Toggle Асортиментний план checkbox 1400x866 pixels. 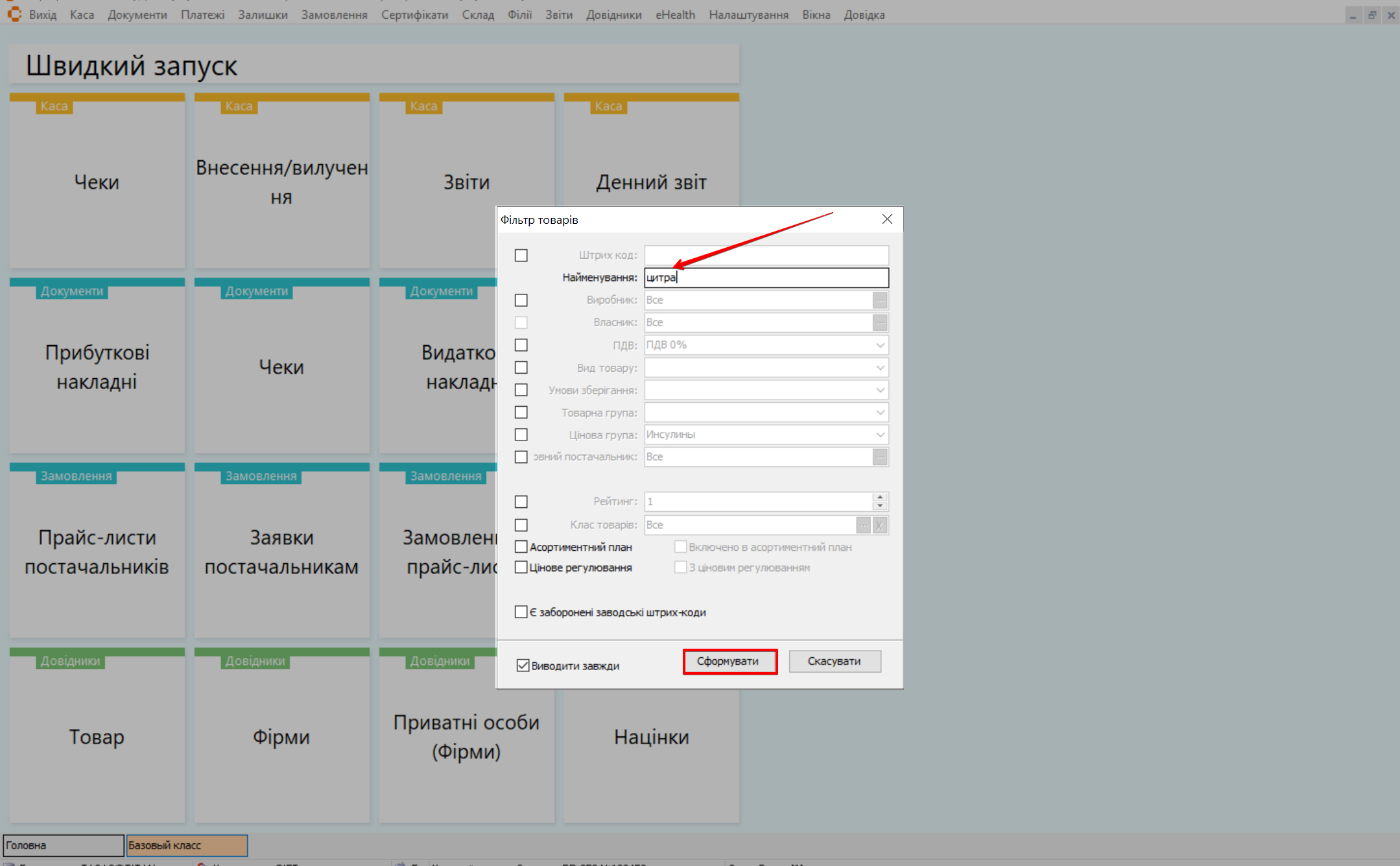(x=521, y=547)
